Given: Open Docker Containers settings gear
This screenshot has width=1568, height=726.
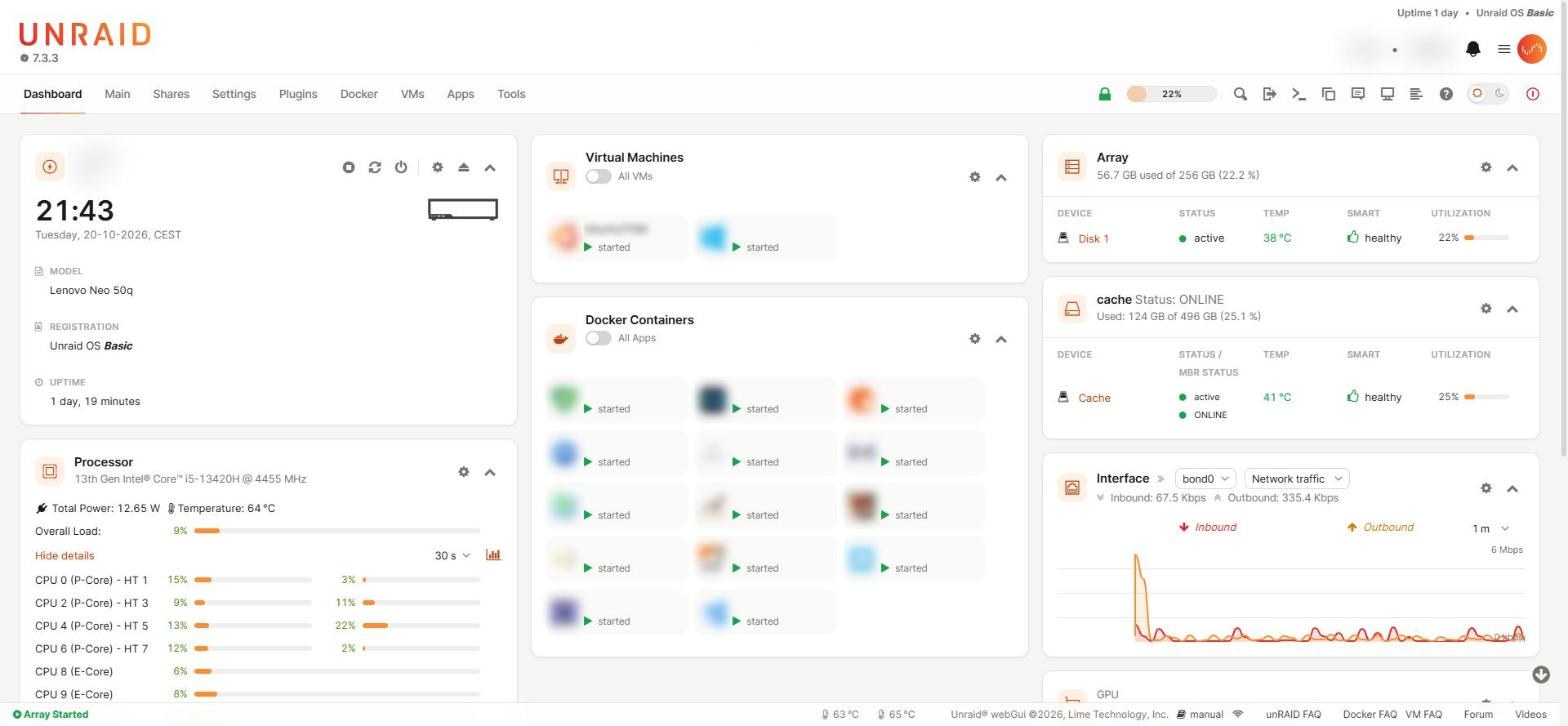Looking at the screenshot, I should coord(974,339).
